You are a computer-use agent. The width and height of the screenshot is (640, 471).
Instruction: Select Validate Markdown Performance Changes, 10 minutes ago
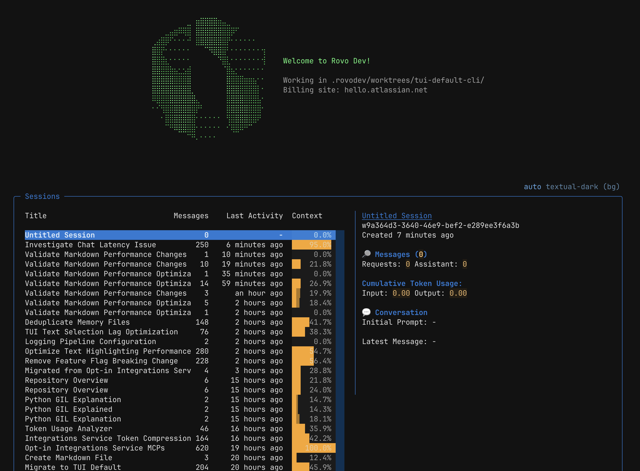[x=180, y=254]
